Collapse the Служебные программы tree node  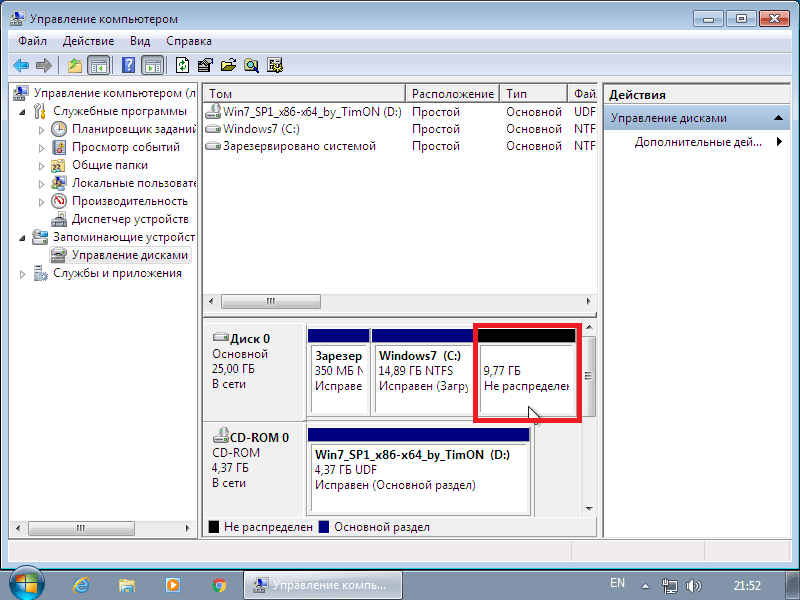[22, 111]
